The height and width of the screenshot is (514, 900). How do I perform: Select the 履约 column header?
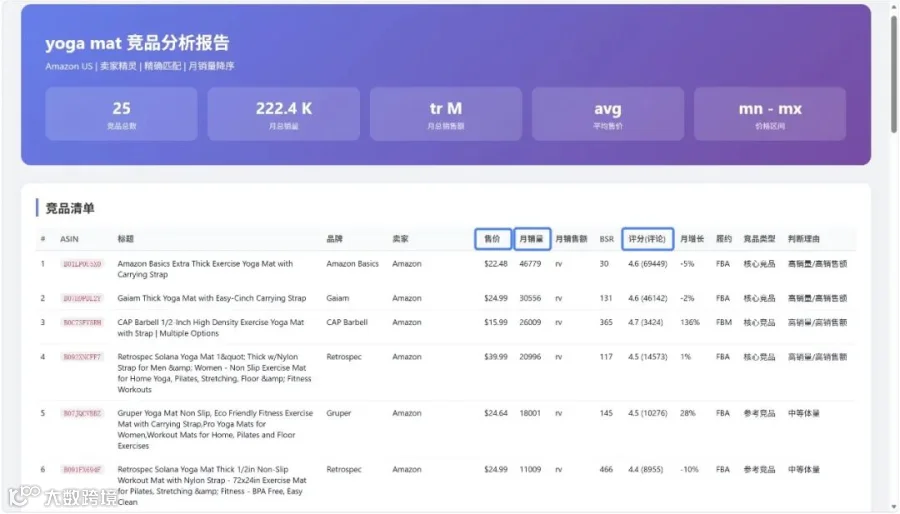pos(724,239)
